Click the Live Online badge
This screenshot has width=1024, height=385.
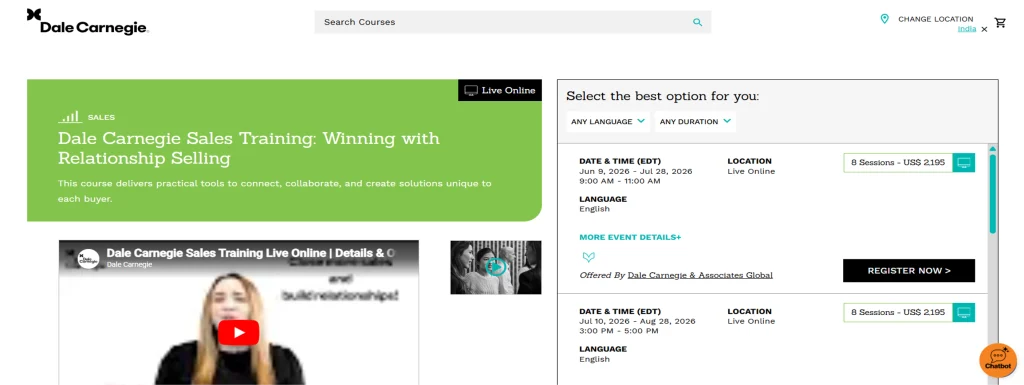point(500,90)
